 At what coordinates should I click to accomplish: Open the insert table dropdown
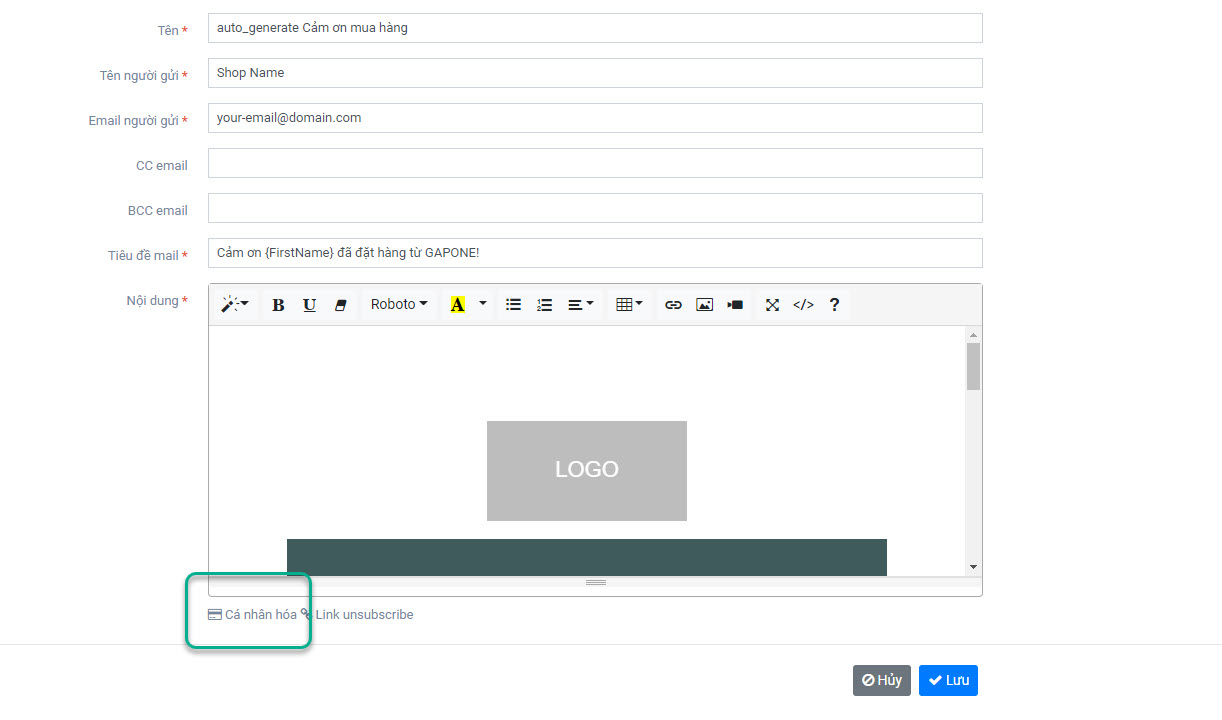pos(629,305)
